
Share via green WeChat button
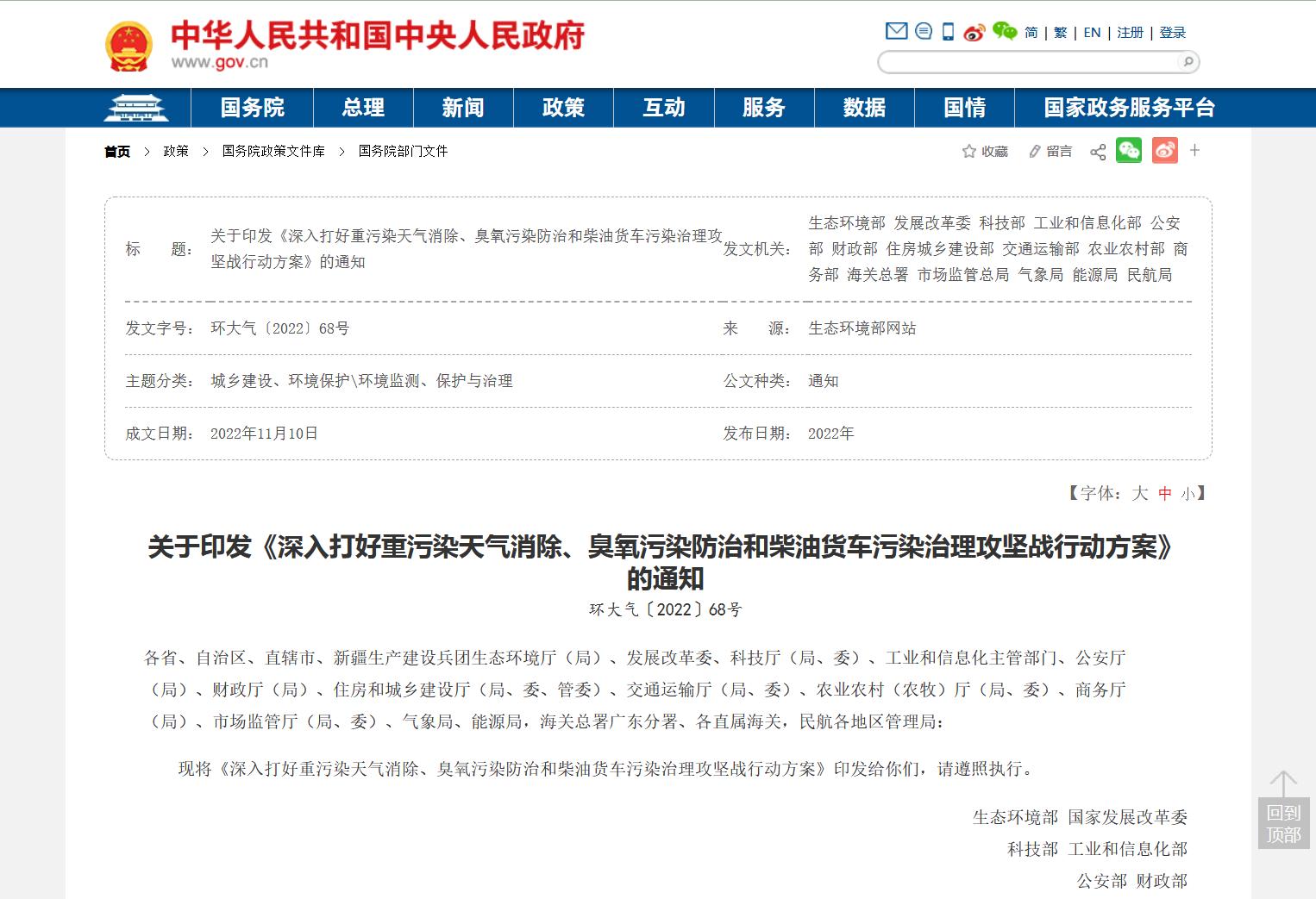coord(1129,151)
